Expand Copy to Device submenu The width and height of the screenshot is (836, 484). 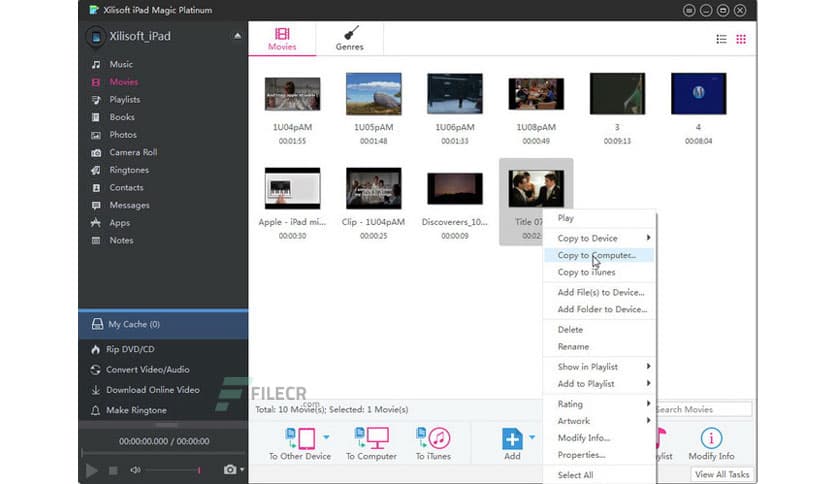click(648, 238)
